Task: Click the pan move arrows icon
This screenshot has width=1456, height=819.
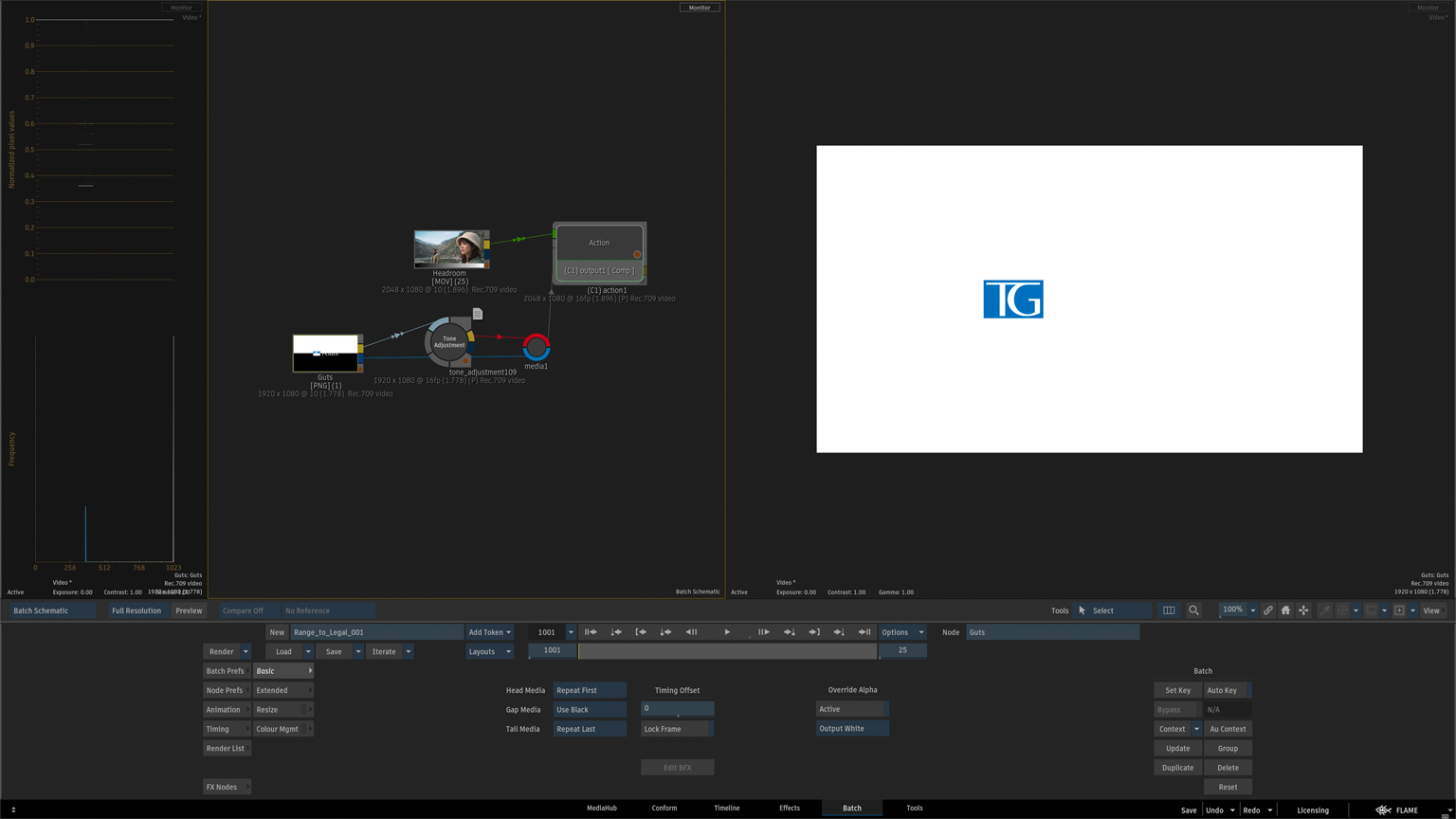Action: [1303, 610]
